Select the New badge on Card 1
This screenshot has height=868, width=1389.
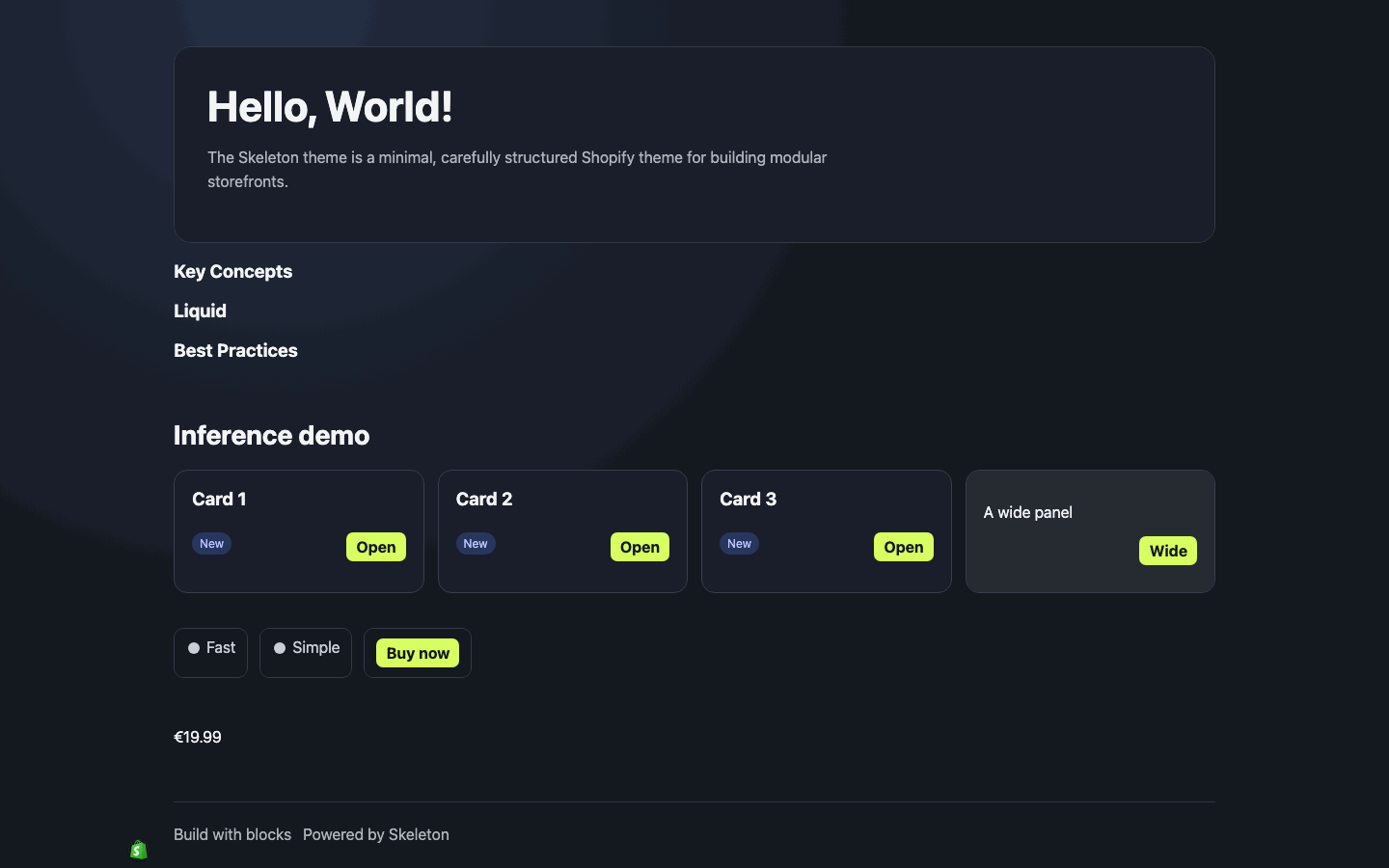[211, 544]
